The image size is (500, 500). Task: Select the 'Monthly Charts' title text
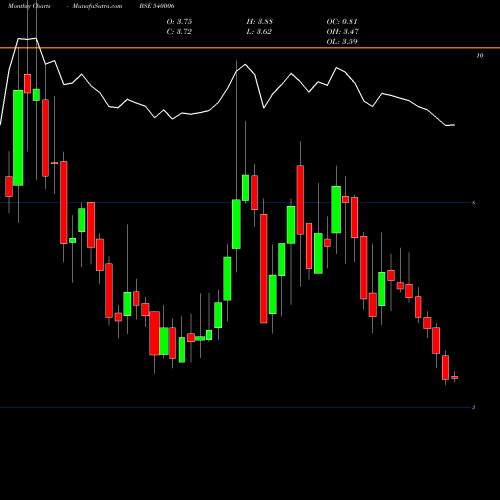[x=29, y=6]
